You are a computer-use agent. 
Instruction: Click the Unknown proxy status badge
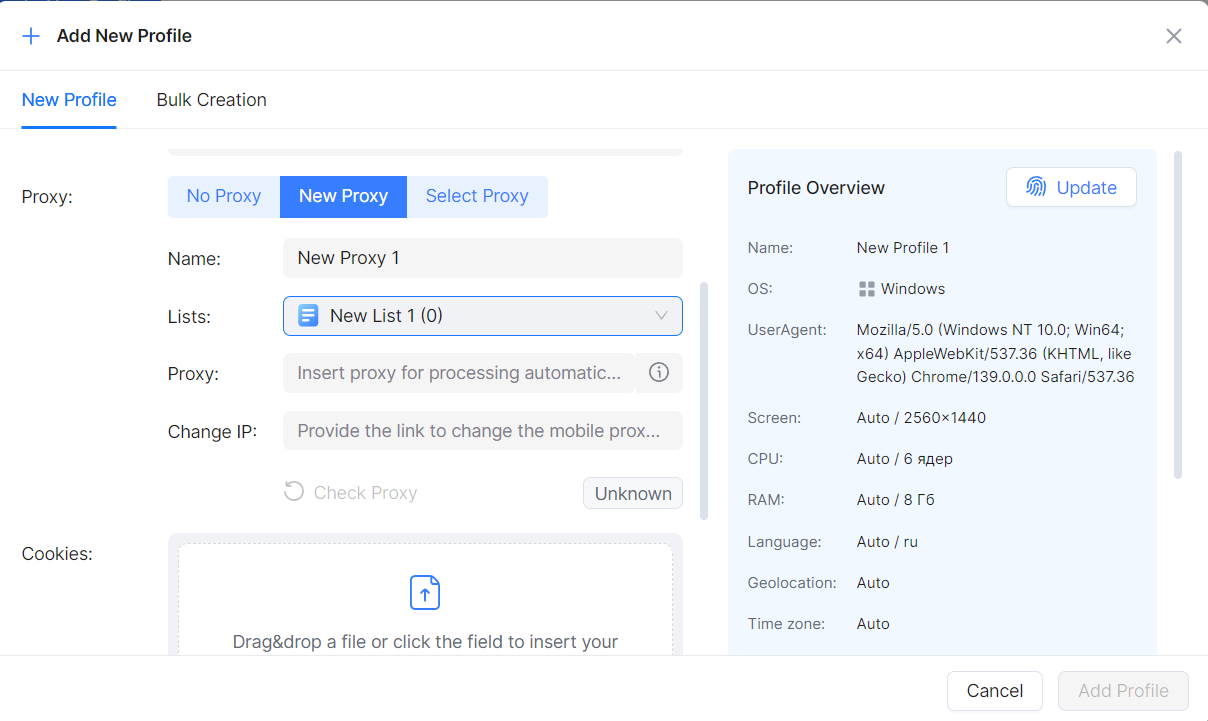(633, 493)
